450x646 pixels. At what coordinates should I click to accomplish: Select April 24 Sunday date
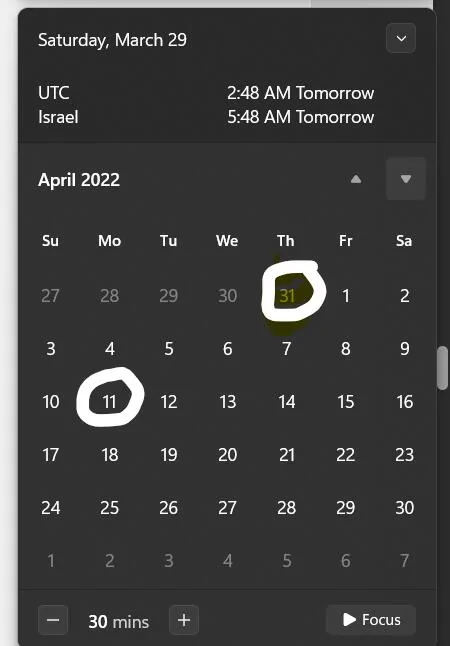click(x=51, y=508)
